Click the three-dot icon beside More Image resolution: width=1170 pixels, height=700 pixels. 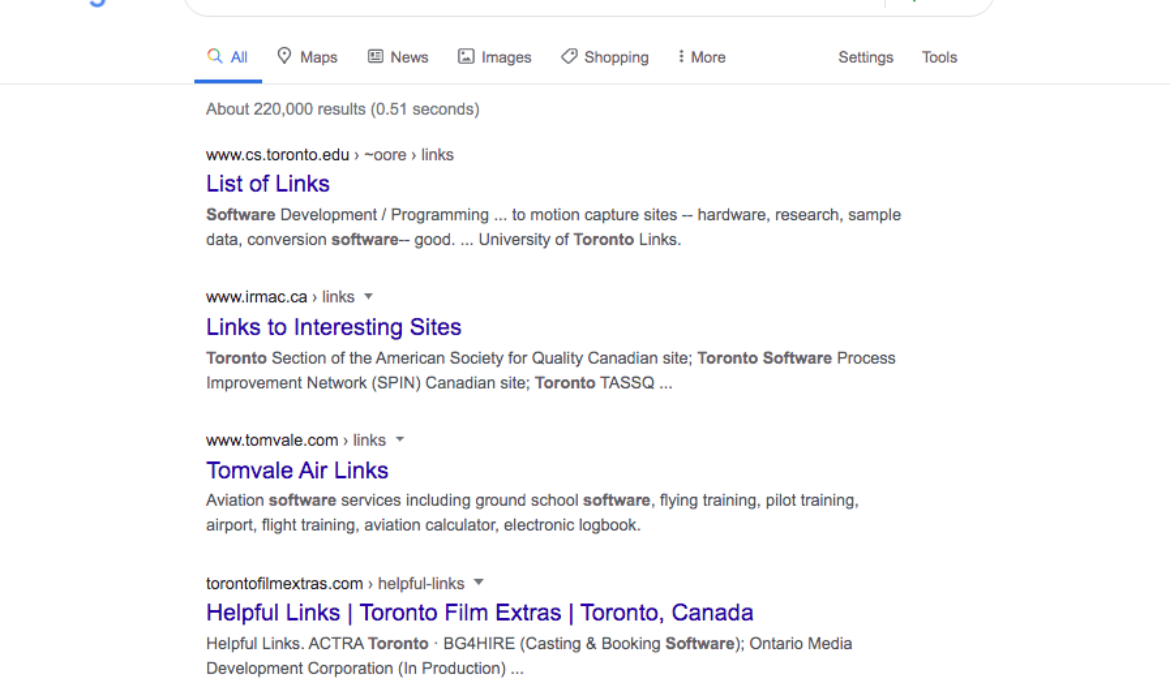coord(681,56)
